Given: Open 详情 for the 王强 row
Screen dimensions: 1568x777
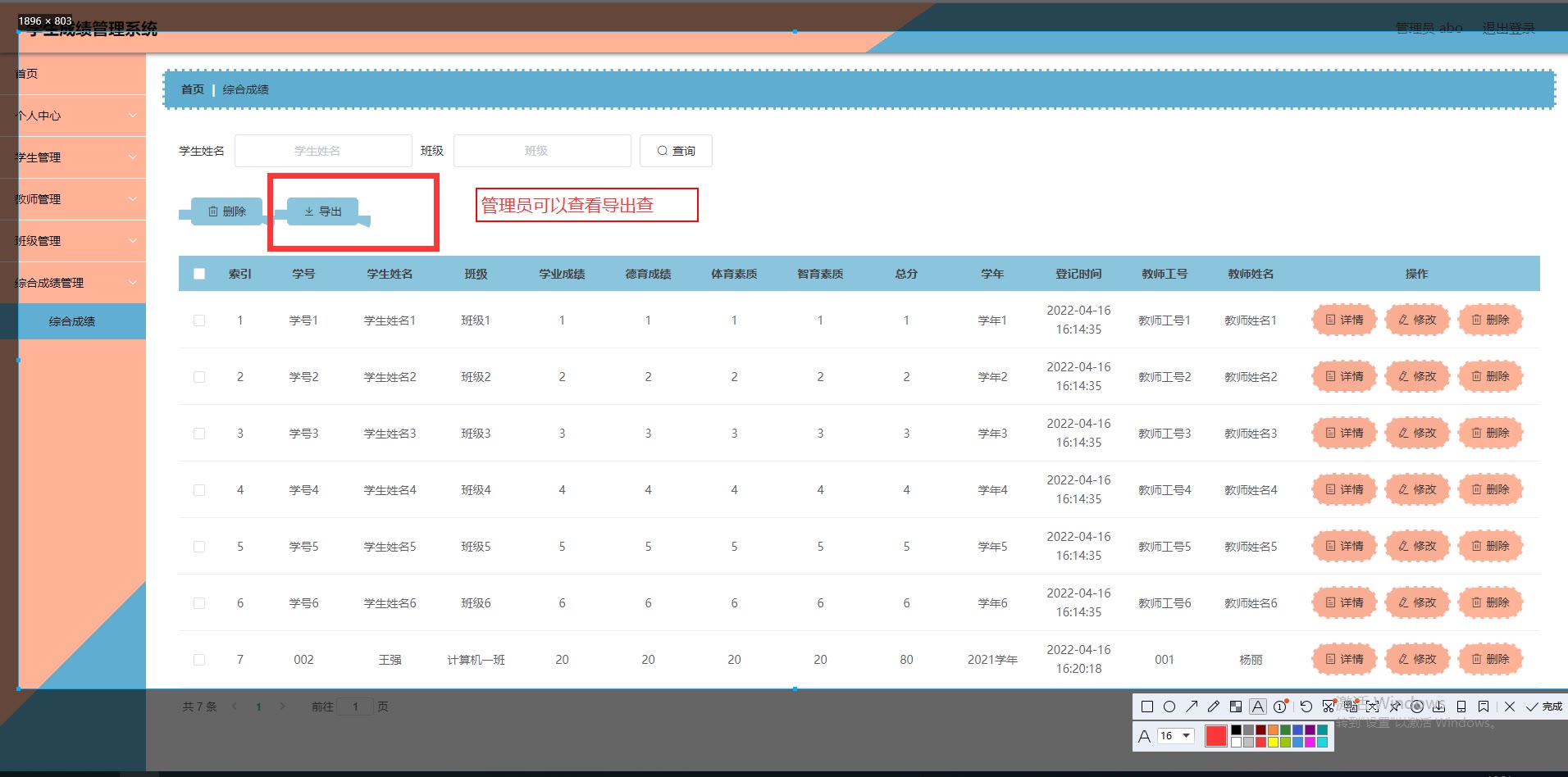Looking at the screenshot, I should (1344, 660).
